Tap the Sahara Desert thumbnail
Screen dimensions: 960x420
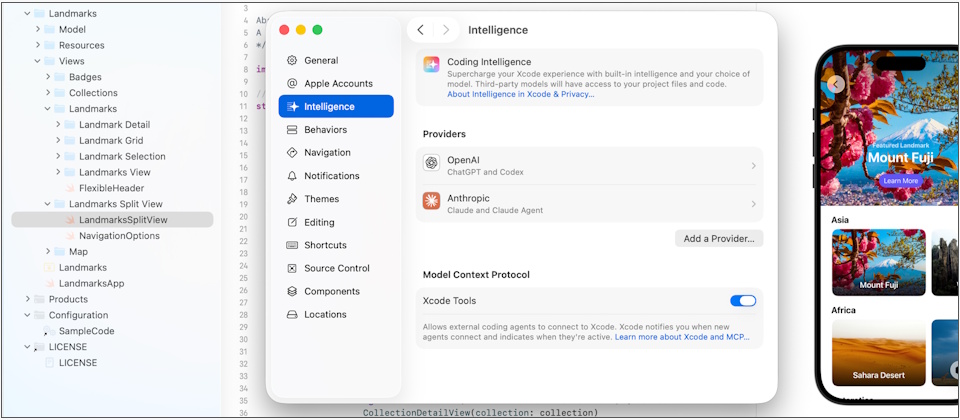point(878,351)
